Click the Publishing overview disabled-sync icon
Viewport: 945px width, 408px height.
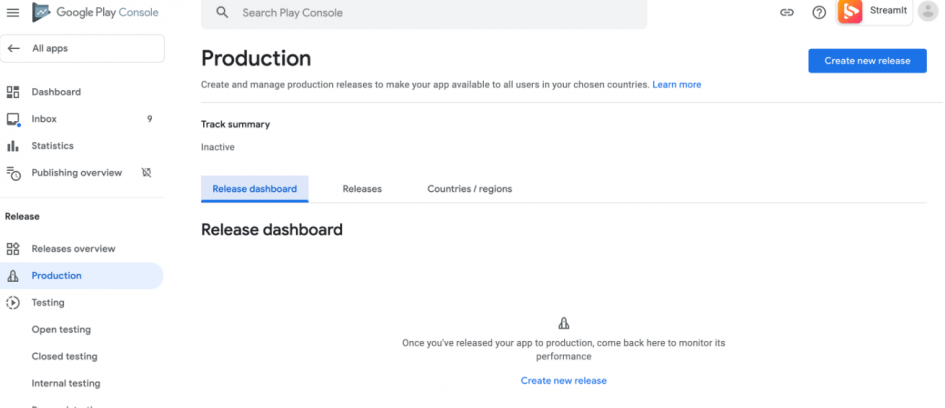click(x=146, y=173)
